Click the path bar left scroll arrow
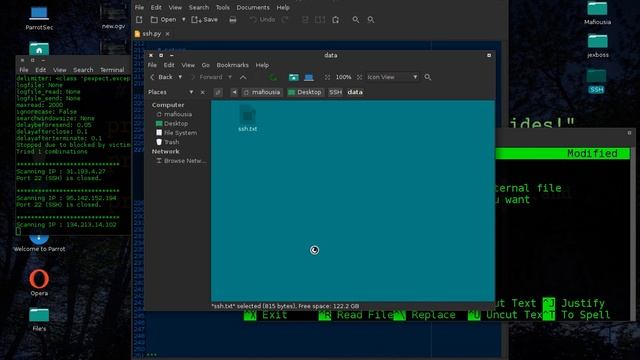Image resolution: width=640 pixels, height=360 pixels. (234, 92)
